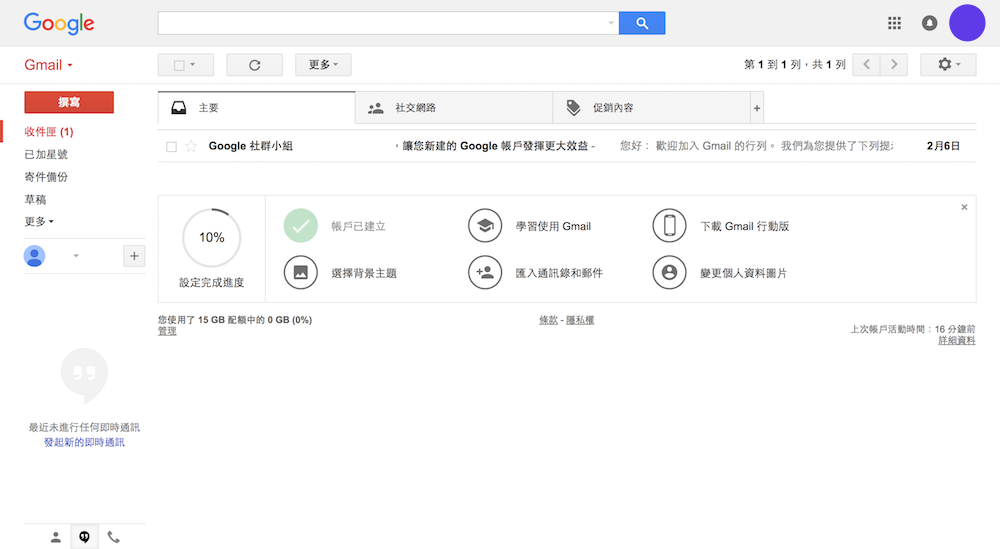Switch to the 促銷內容 tab
The height and width of the screenshot is (549, 1000).
pyautogui.click(x=650, y=108)
